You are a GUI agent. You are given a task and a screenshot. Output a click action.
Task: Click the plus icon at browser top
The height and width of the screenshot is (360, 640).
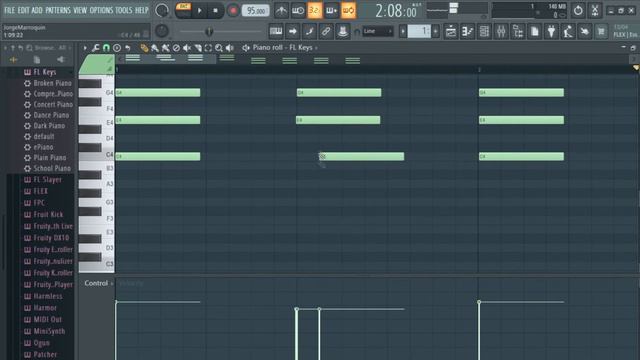point(13,60)
